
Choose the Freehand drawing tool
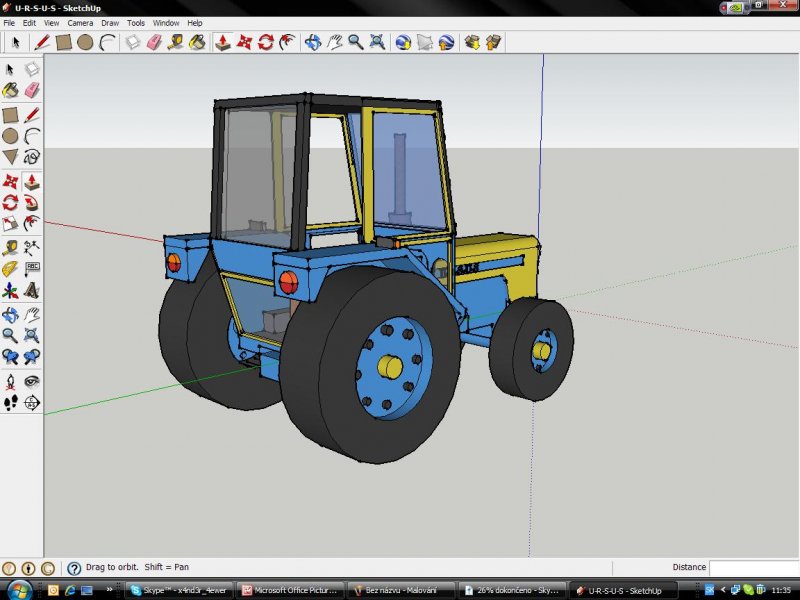click(x=32, y=157)
